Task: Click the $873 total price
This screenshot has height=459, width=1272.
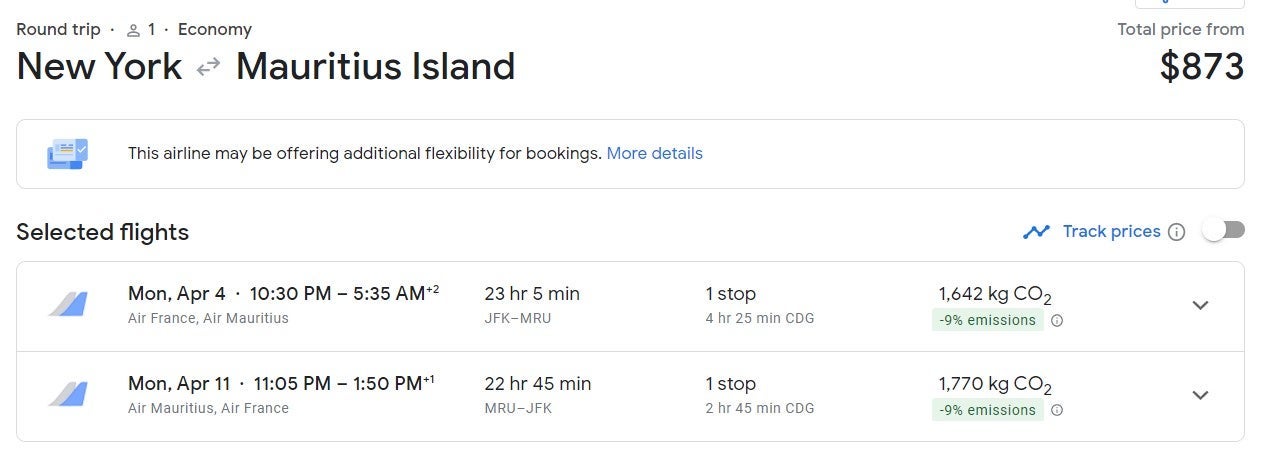Action: click(x=1201, y=67)
